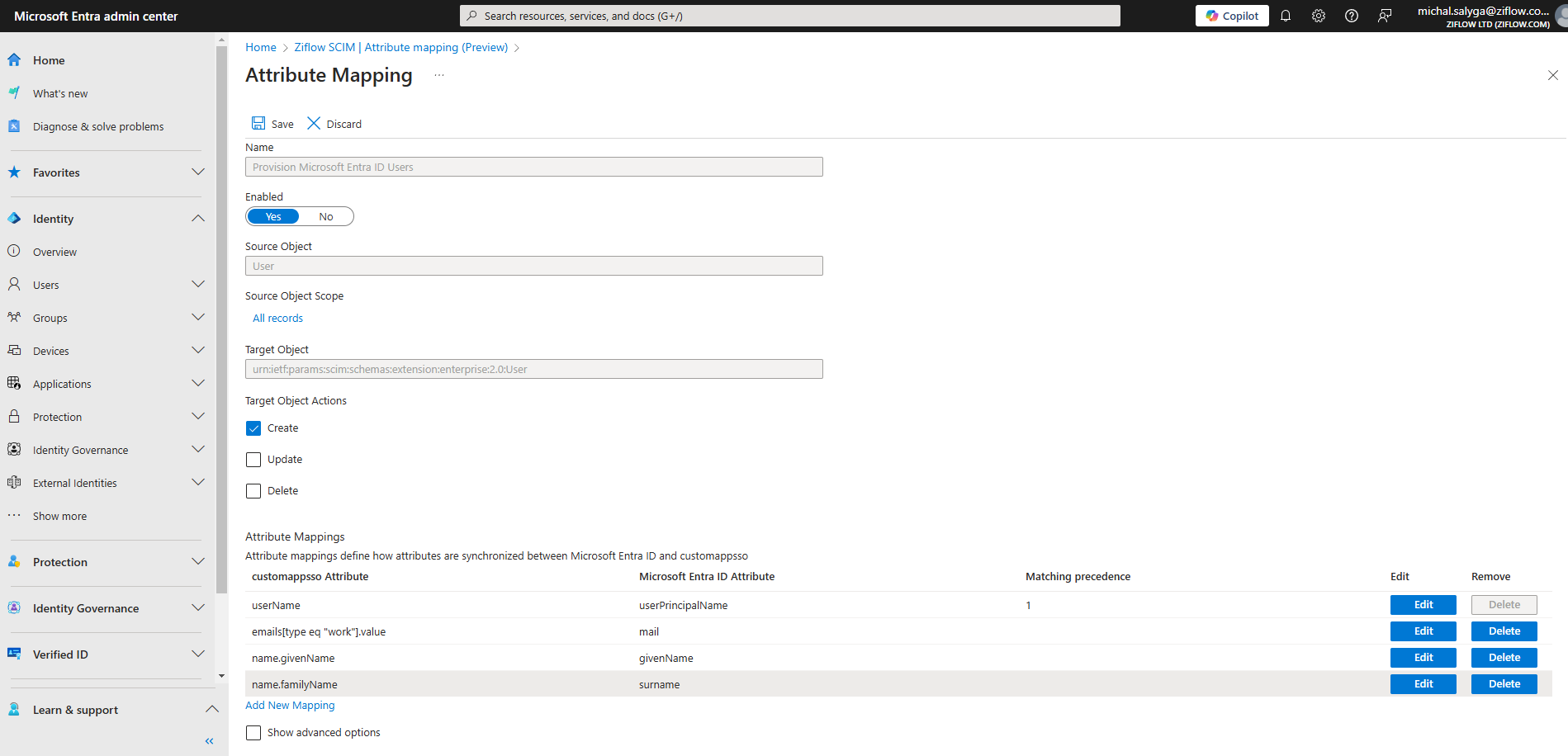Click the search resources input field
The image size is (1568, 756).
pos(789,16)
